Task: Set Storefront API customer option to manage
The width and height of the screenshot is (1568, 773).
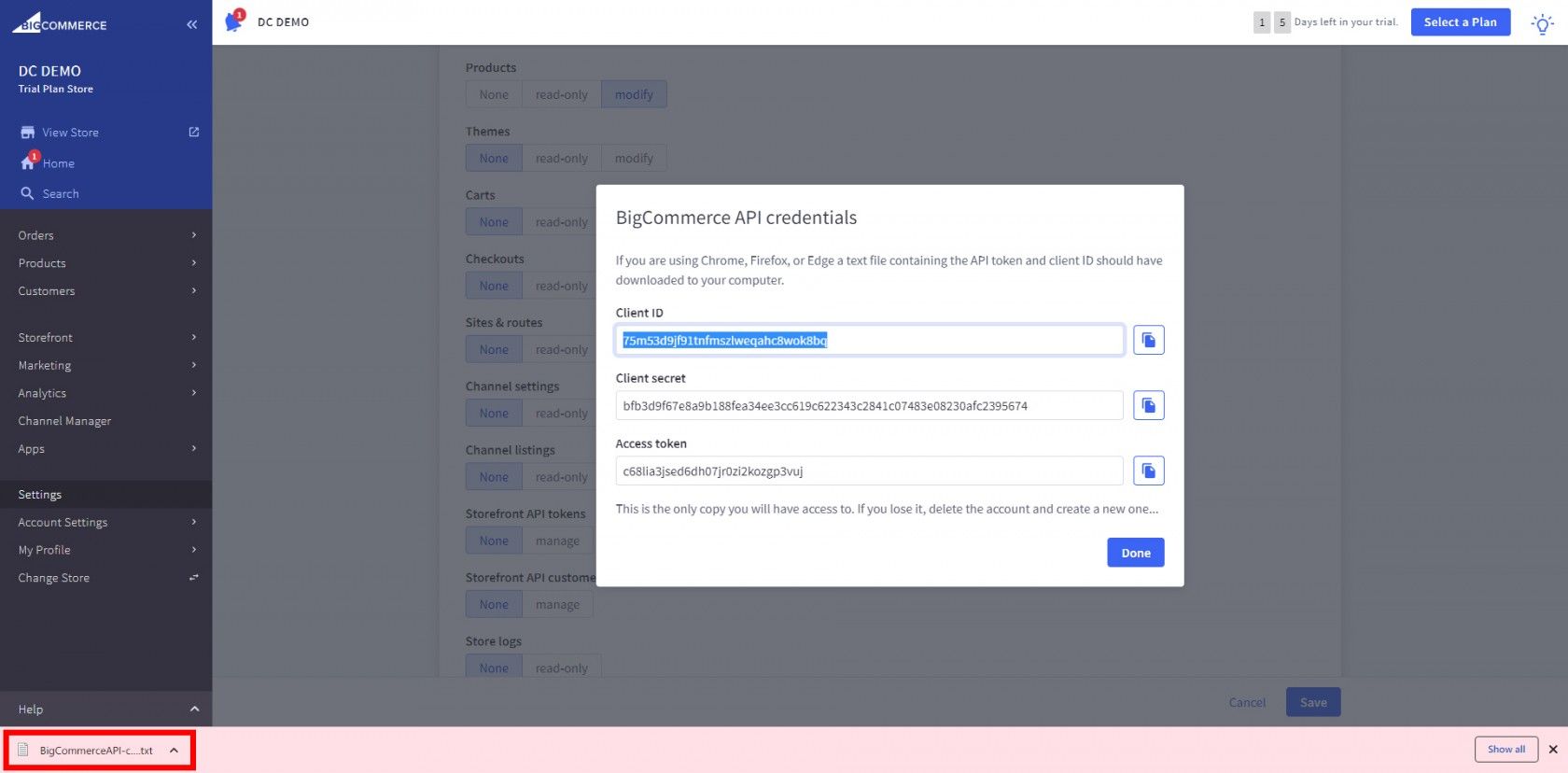Action: point(557,604)
